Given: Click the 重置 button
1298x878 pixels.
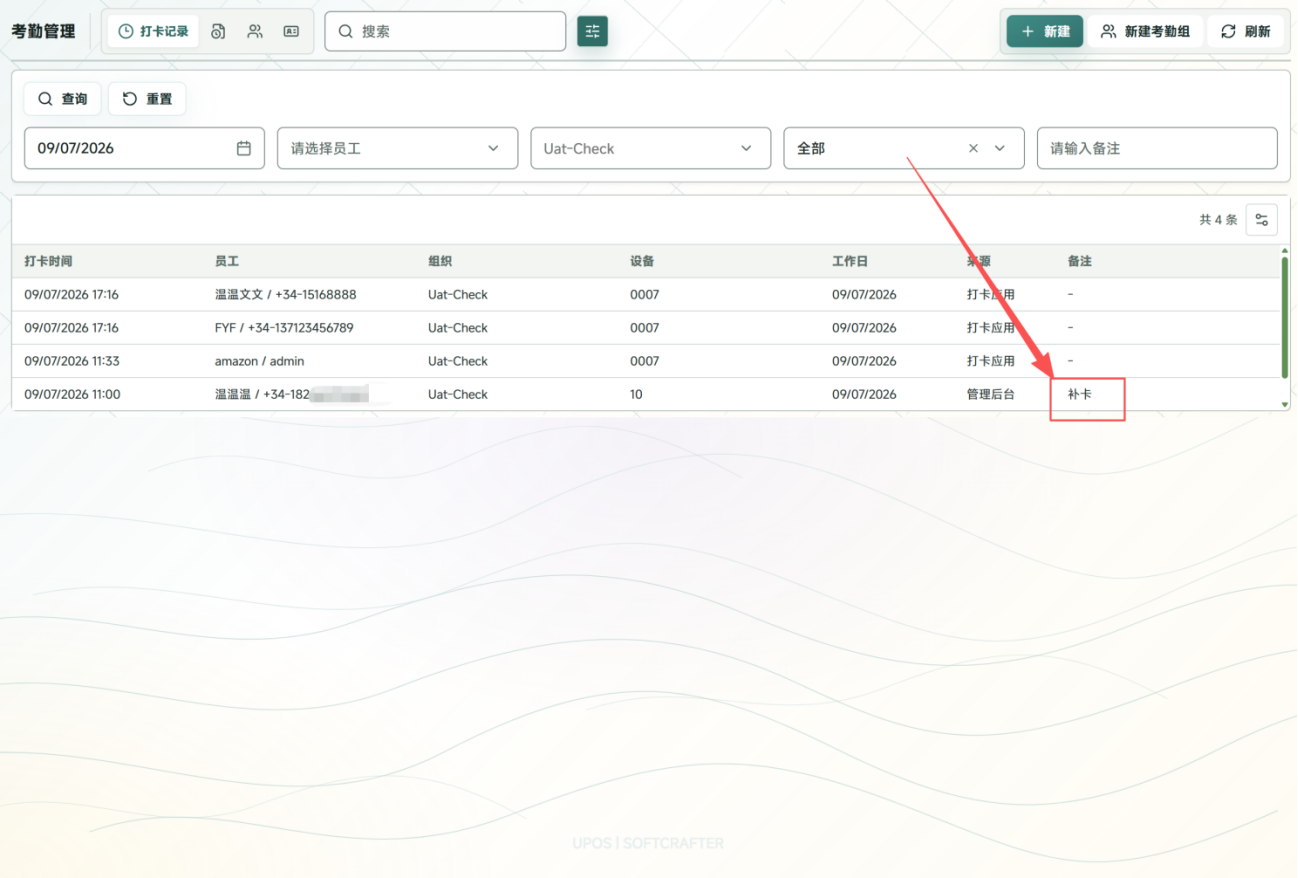Looking at the screenshot, I should click(147, 99).
